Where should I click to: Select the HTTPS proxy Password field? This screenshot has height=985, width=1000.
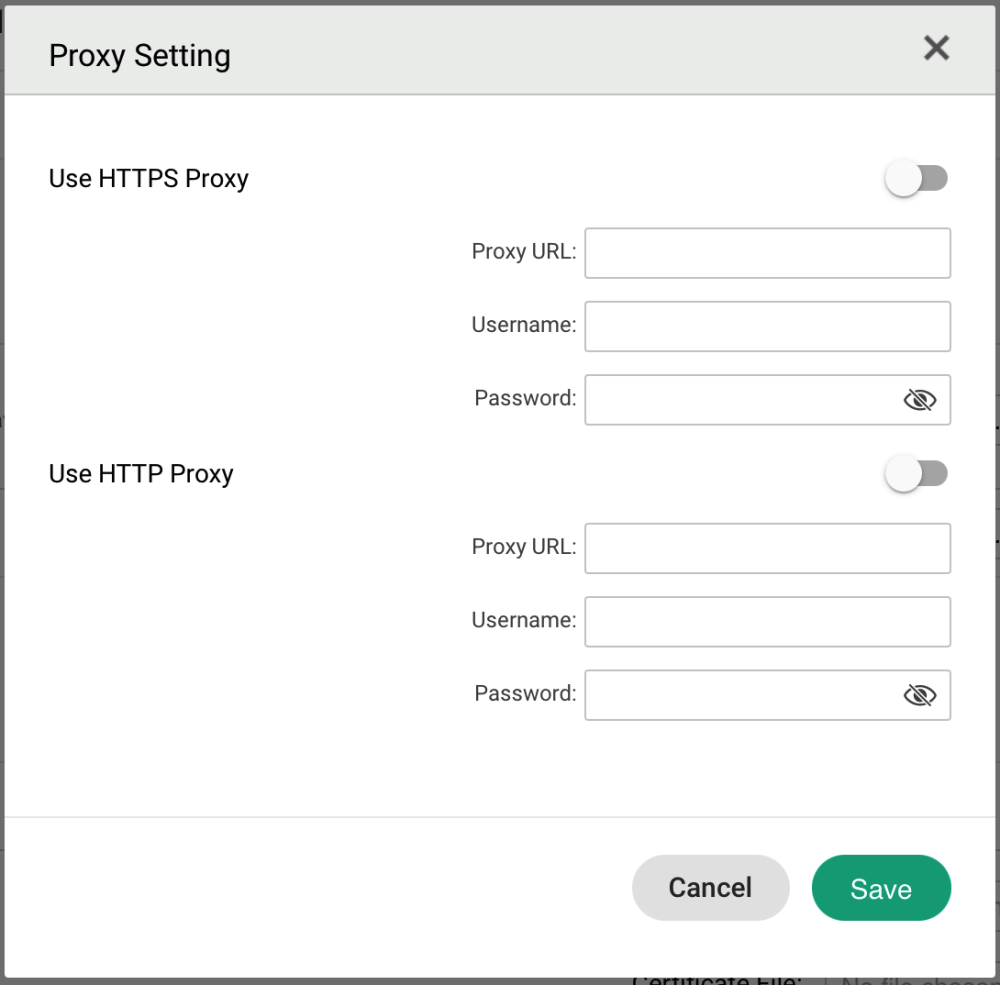(x=740, y=400)
